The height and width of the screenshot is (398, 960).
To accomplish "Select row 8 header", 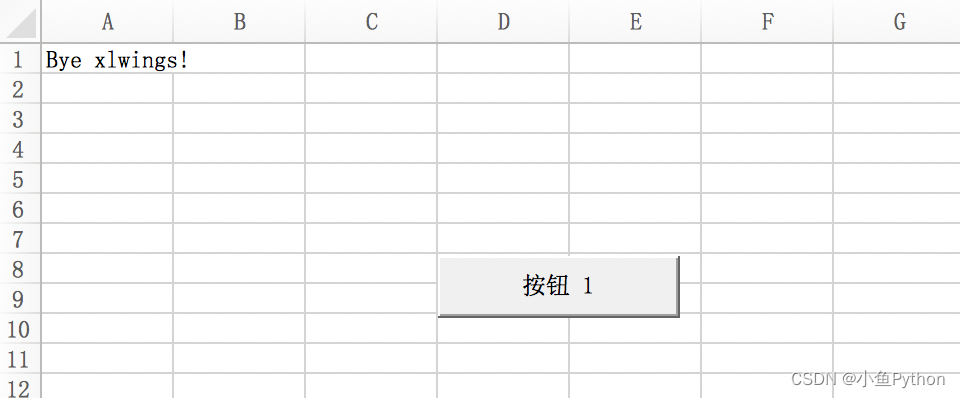I will point(20,269).
